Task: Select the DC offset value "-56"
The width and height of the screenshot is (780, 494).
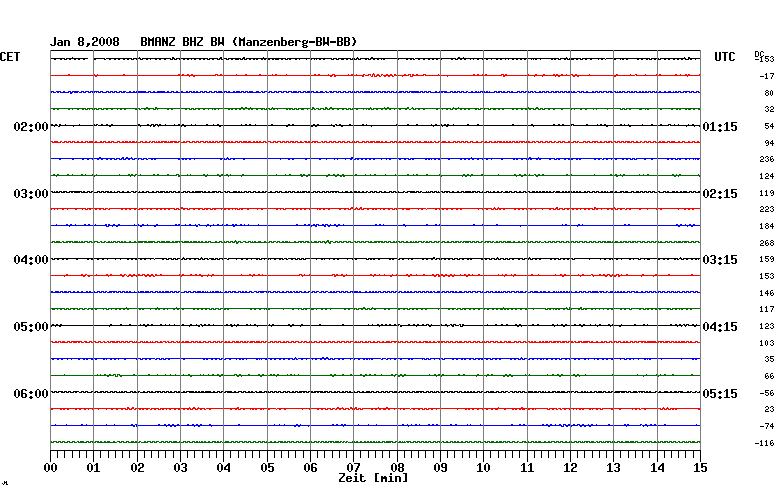Action: click(767, 393)
